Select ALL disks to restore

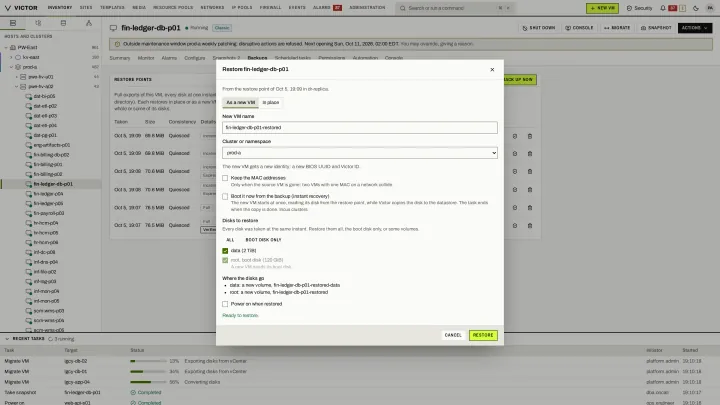pyautogui.click(x=230, y=240)
